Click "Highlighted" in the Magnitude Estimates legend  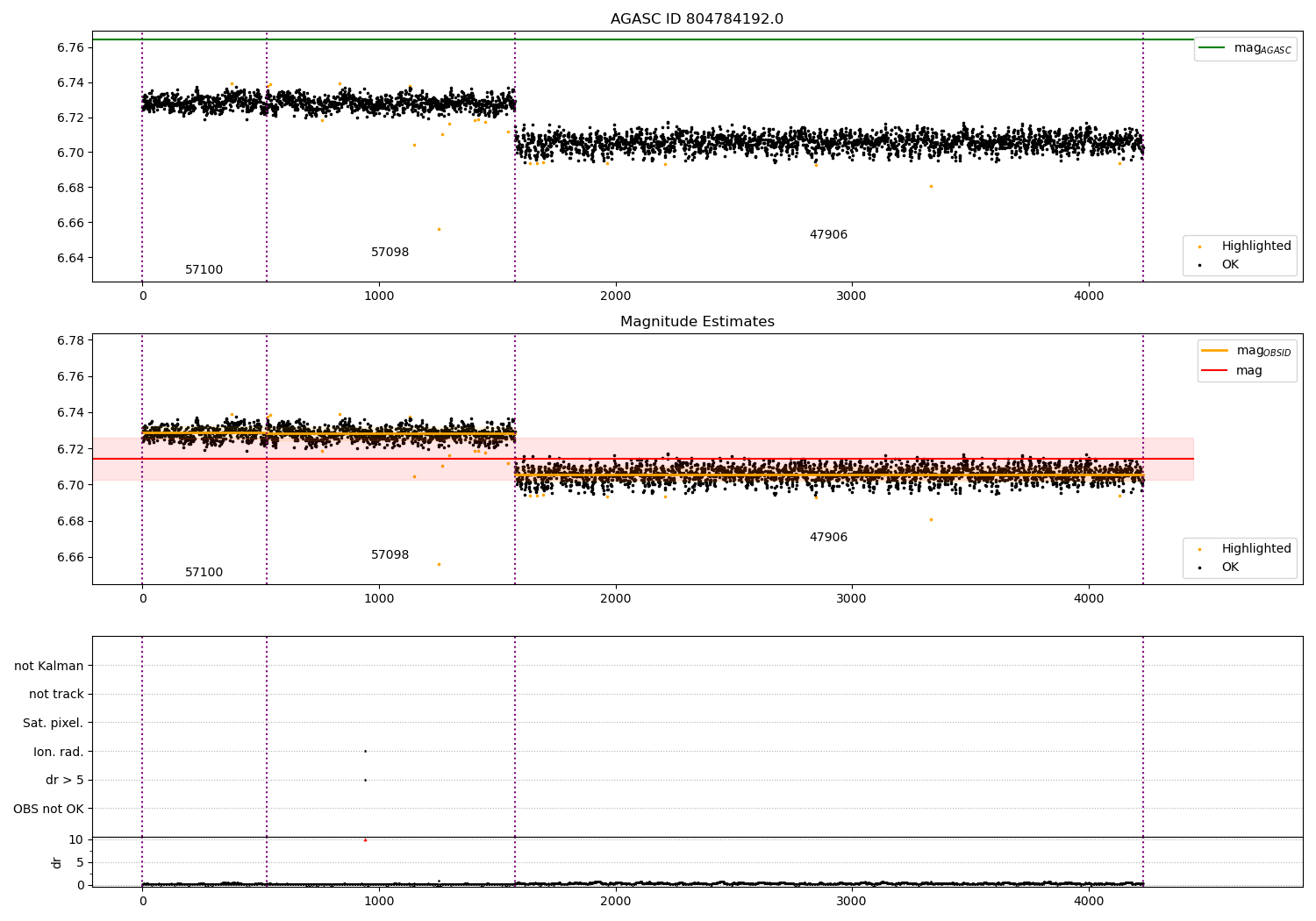click(1255, 548)
